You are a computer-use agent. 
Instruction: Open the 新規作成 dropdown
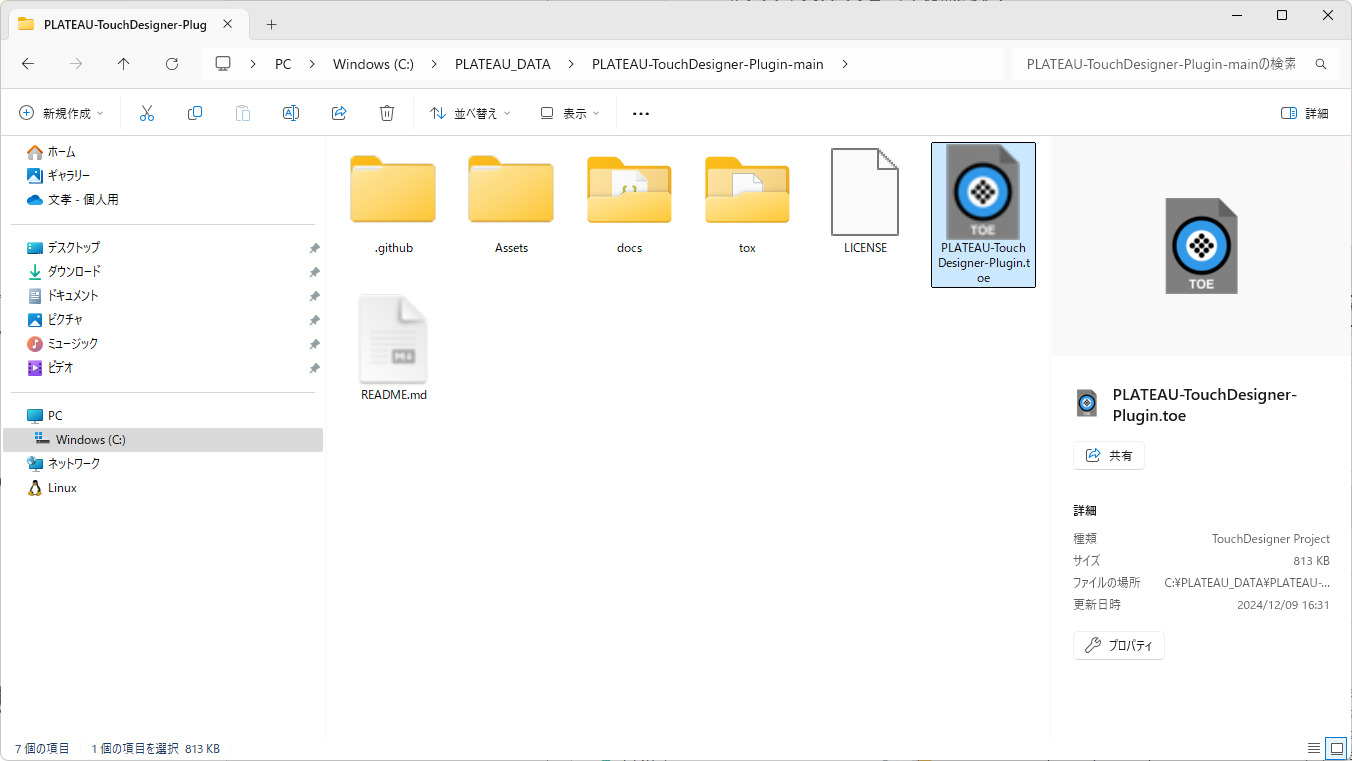(61, 113)
